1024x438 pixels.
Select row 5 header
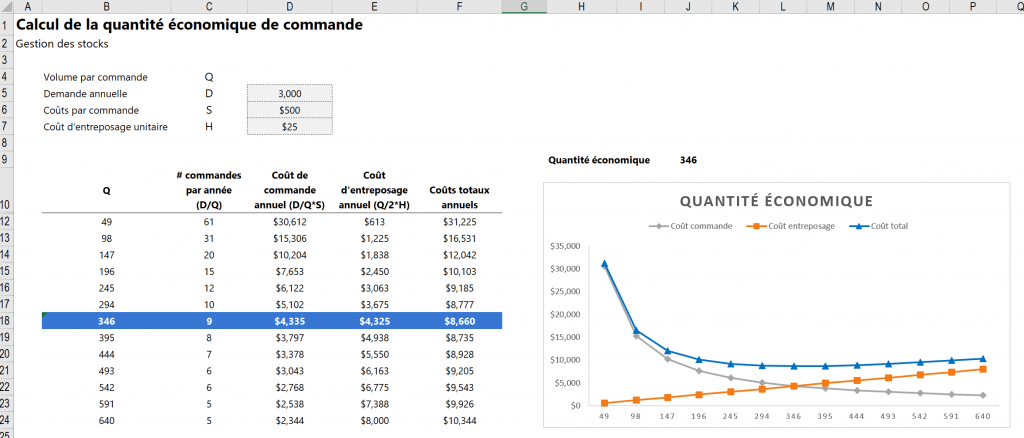point(6,93)
